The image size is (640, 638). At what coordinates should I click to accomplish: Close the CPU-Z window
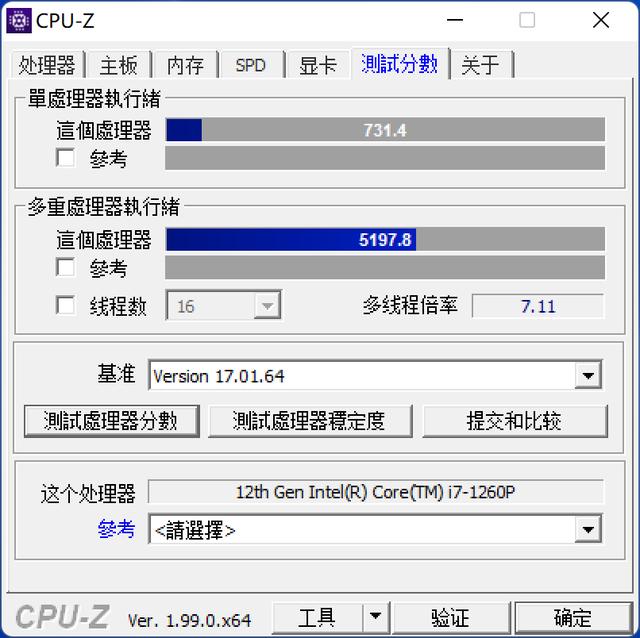[x=601, y=20]
